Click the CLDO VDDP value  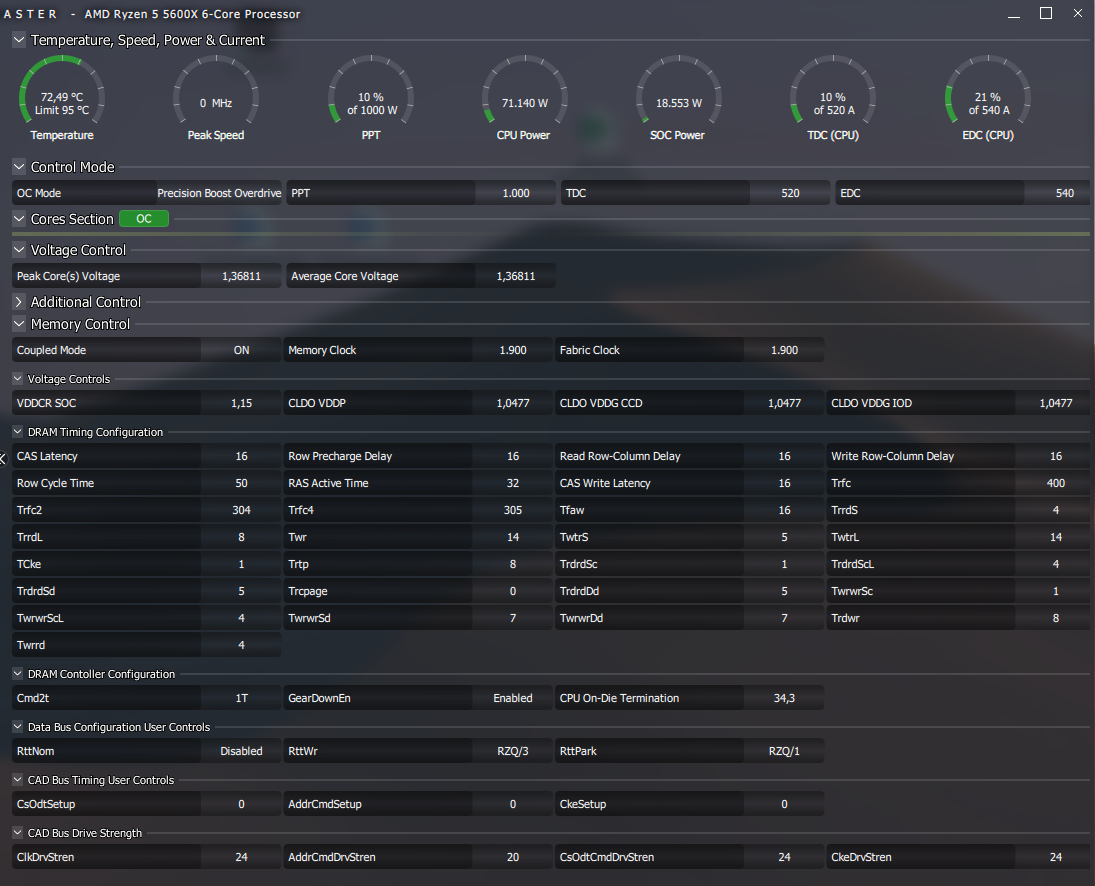pos(513,404)
